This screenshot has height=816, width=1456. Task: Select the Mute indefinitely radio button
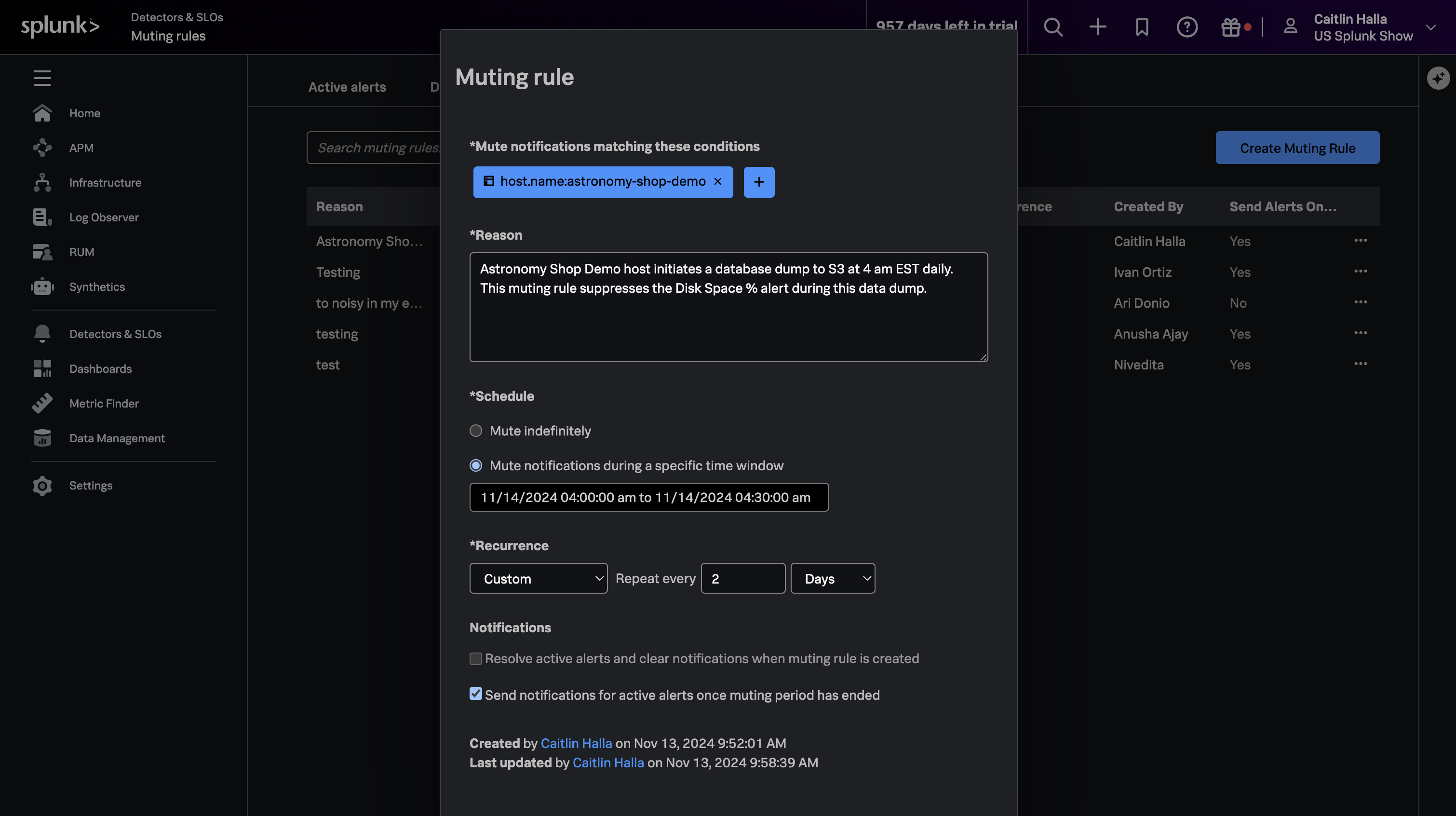point(476,431)
